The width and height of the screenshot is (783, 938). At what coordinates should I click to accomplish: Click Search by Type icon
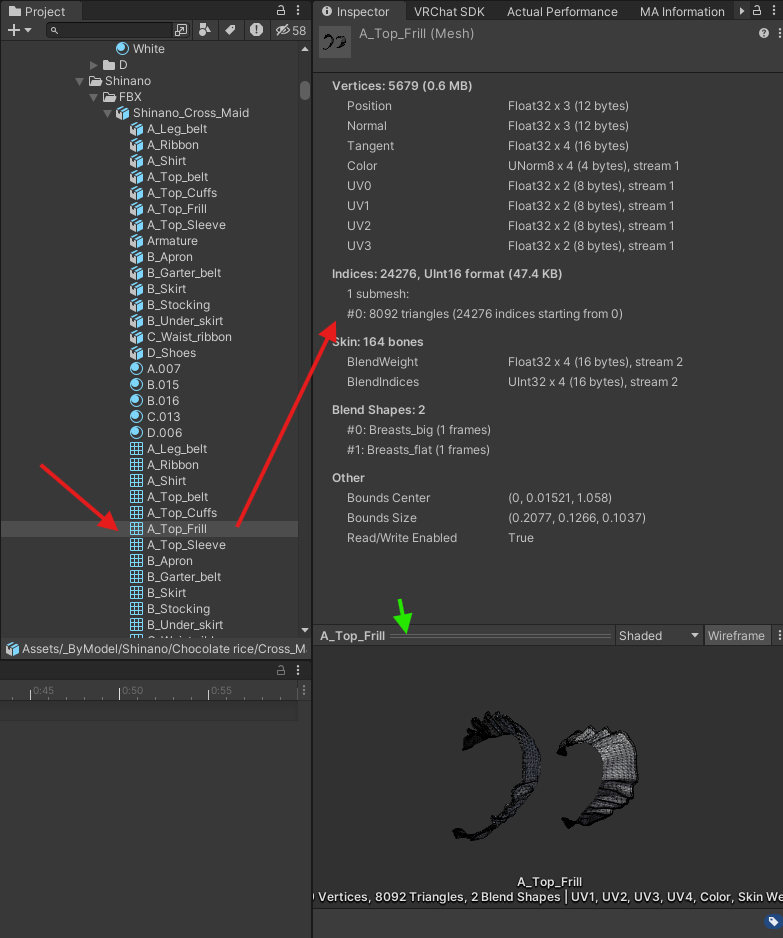205,30
